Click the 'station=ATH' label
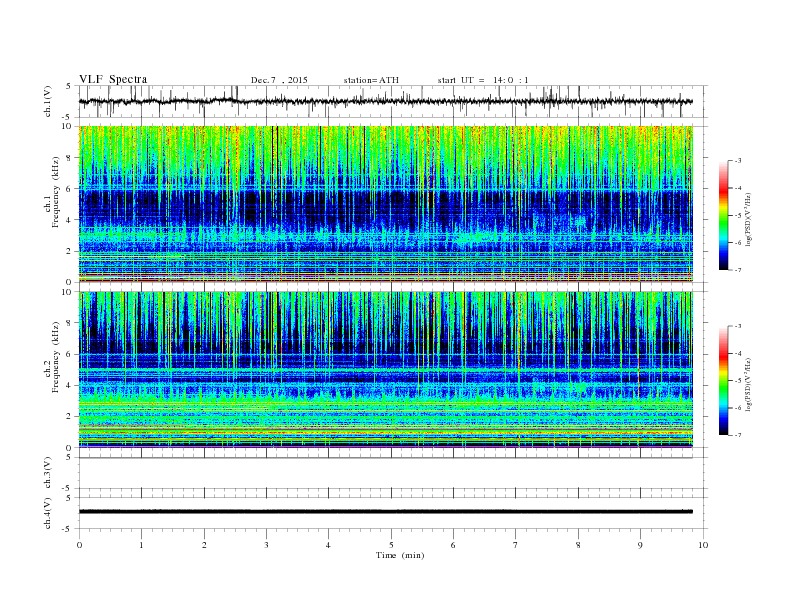 [371, 80]
